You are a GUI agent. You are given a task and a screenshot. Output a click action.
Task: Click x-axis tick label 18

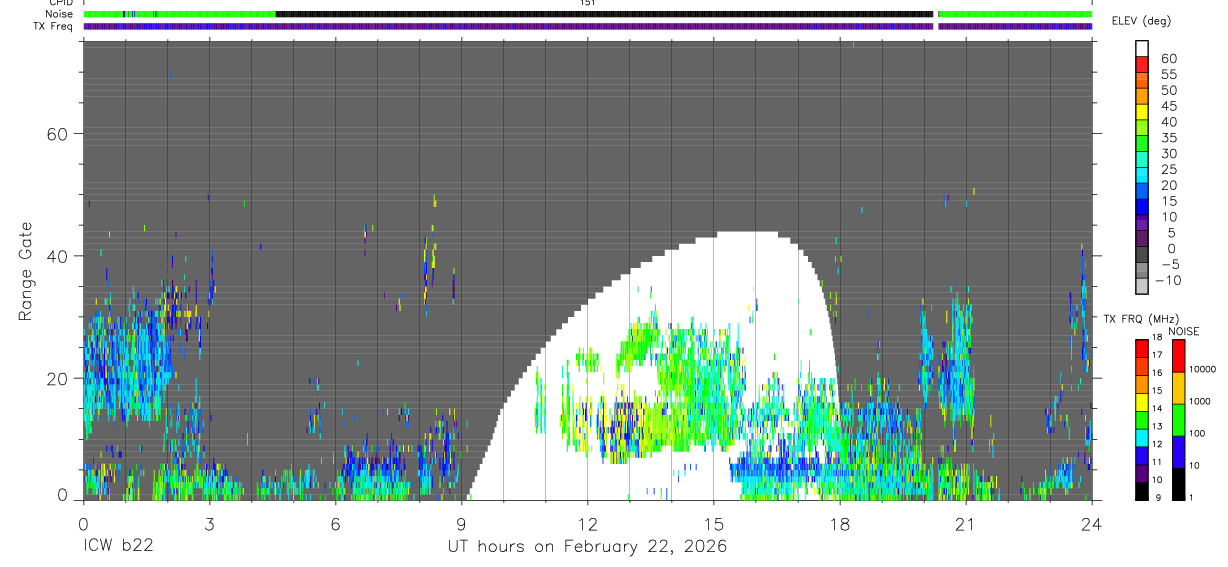coord(839,524)
